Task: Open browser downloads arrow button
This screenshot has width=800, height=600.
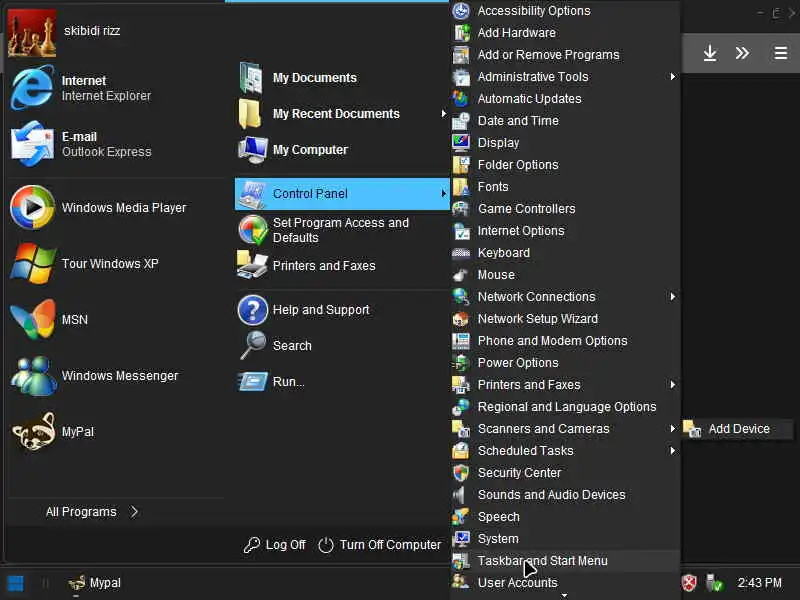Action: [x=710, y=53]
